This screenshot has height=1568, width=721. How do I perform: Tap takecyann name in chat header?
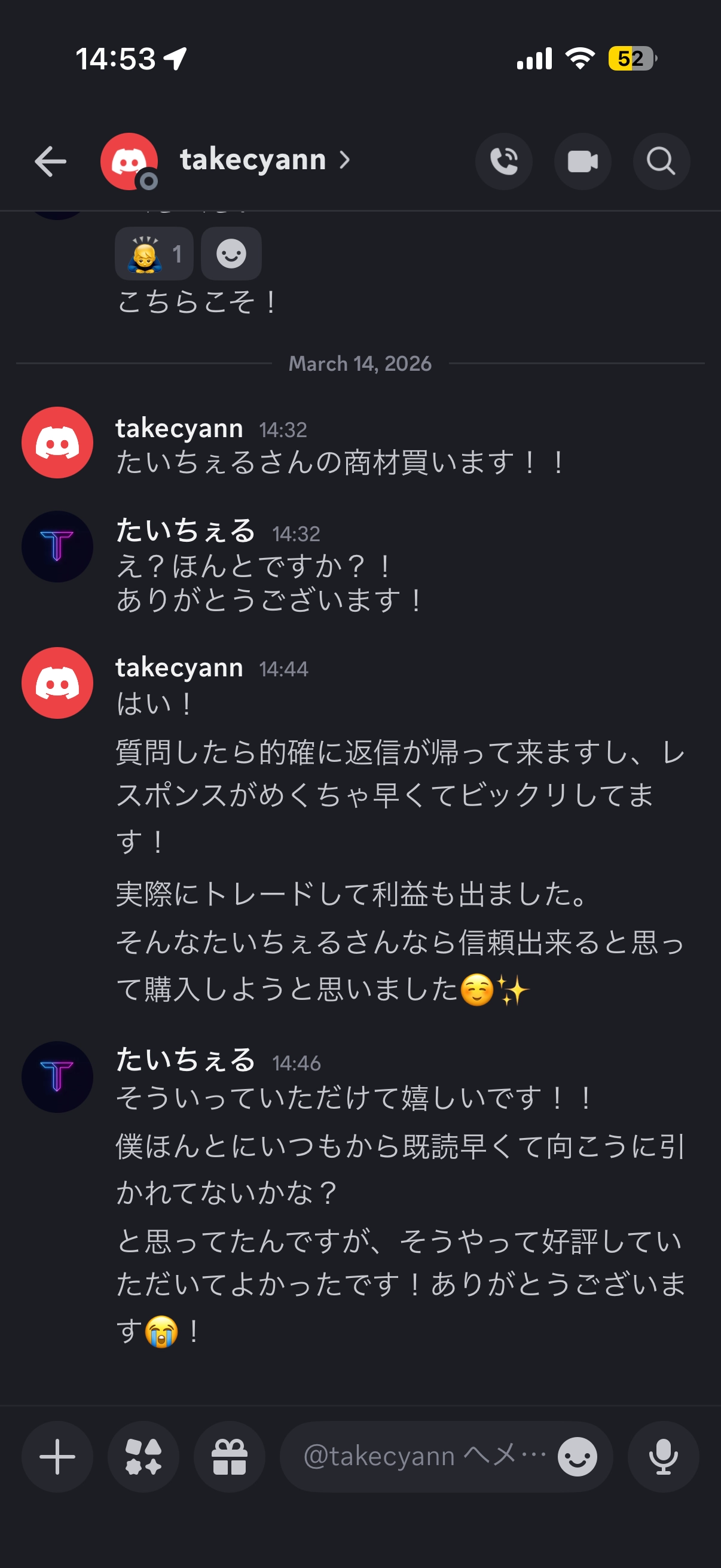coord(252,160)
